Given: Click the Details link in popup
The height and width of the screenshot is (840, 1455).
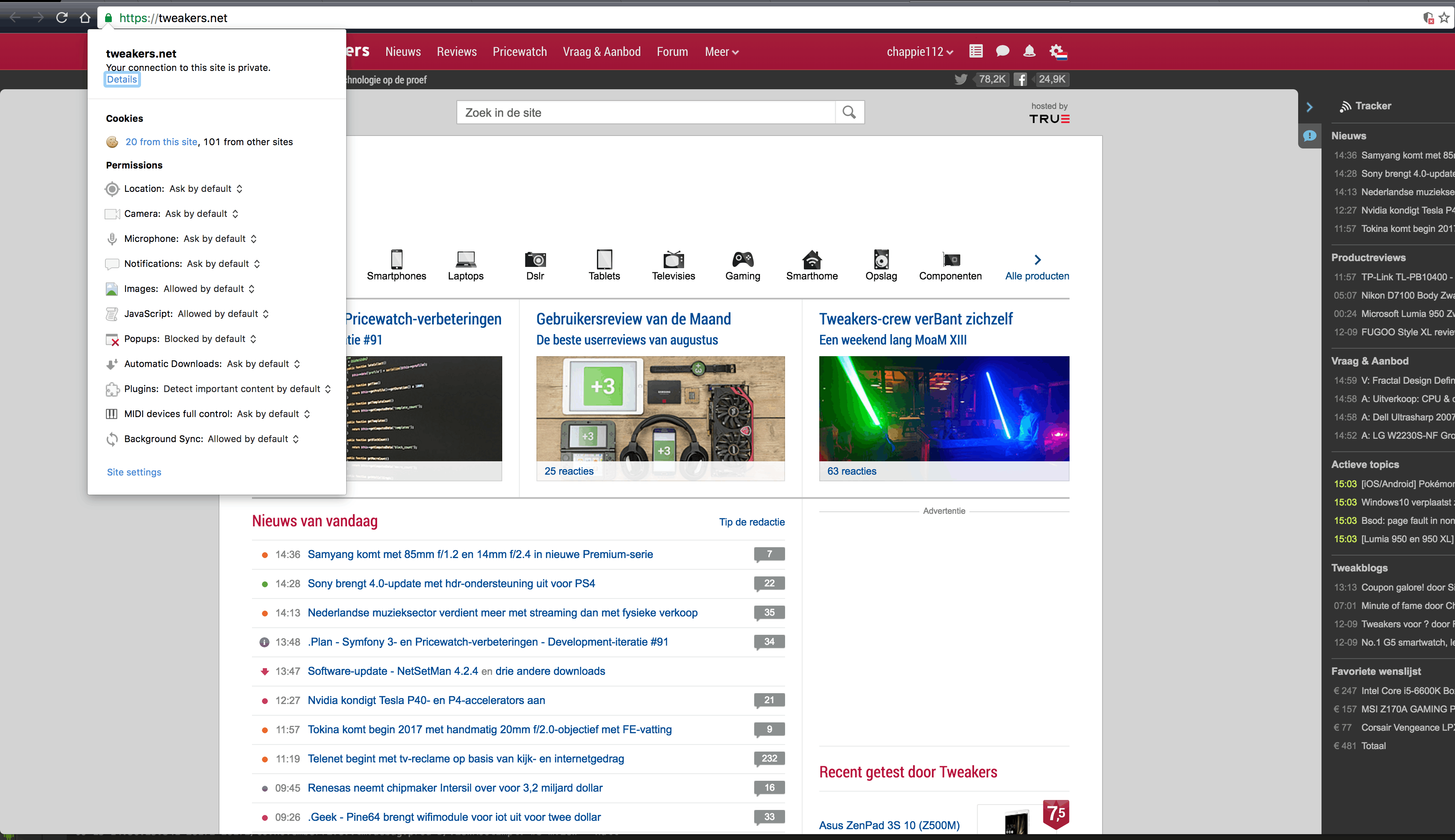Looking at the screenshot, I should click(x=122, y=80).
